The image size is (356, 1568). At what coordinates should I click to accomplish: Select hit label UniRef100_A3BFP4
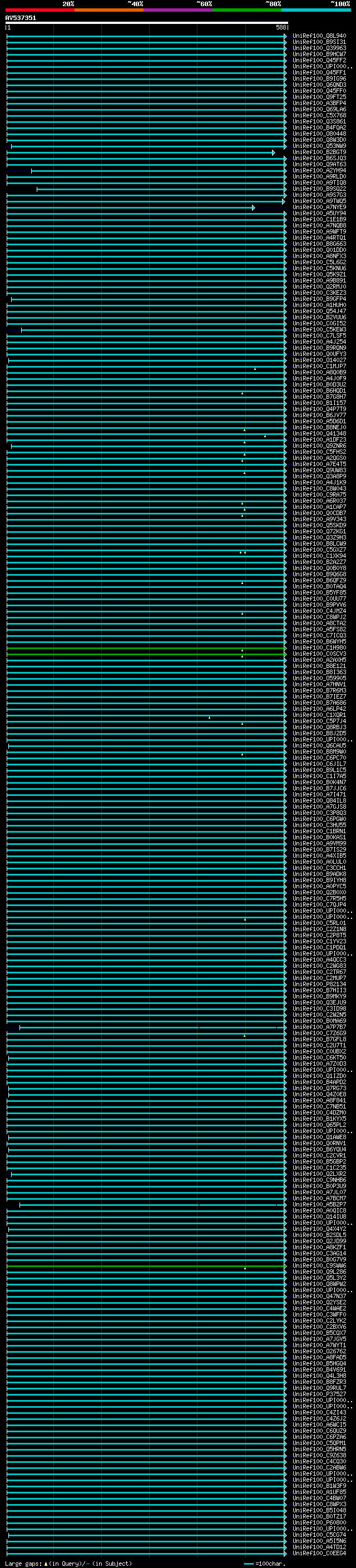point(319,103)
